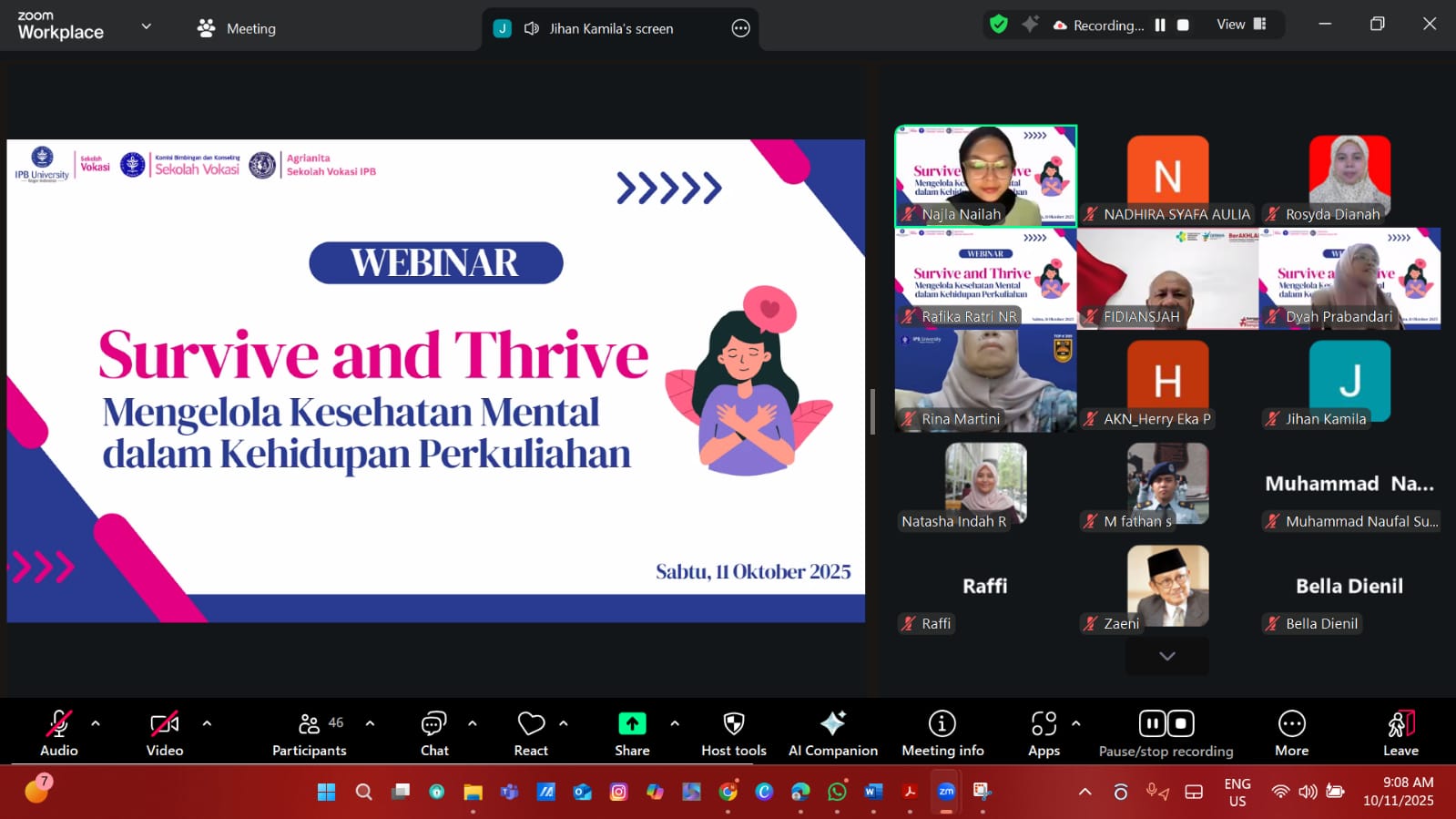Open WhatsApp from the Windows taskbar
Screen dimensions: 1456x819
(837, 792)
